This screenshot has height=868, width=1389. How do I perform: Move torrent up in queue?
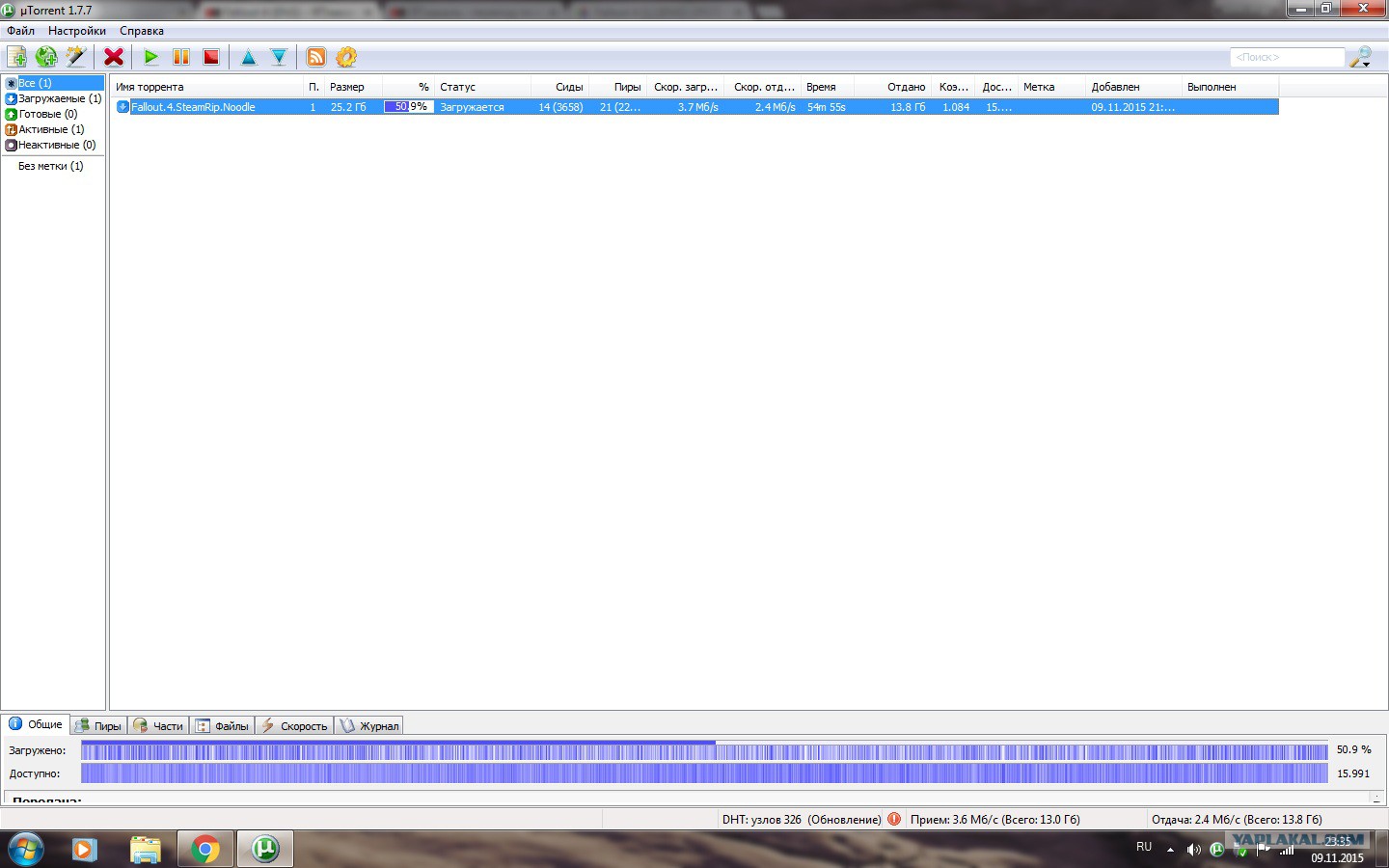[x=249, y=57]
